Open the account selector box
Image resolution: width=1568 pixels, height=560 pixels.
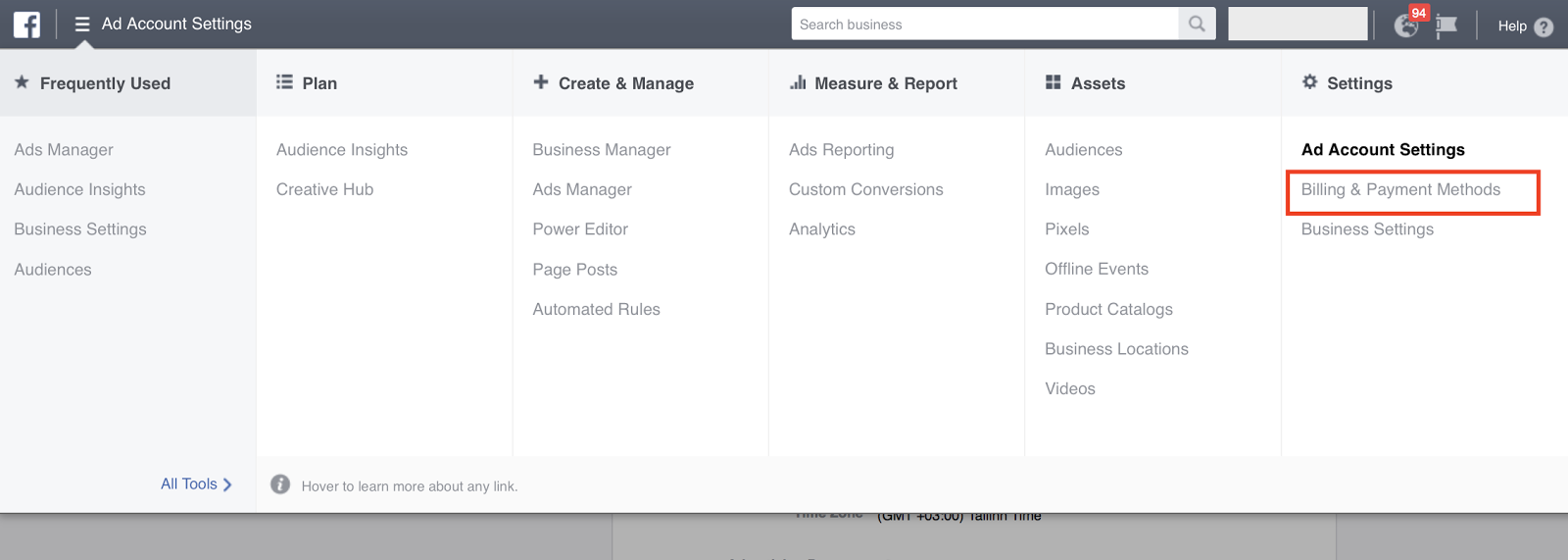coord(1298,25)
